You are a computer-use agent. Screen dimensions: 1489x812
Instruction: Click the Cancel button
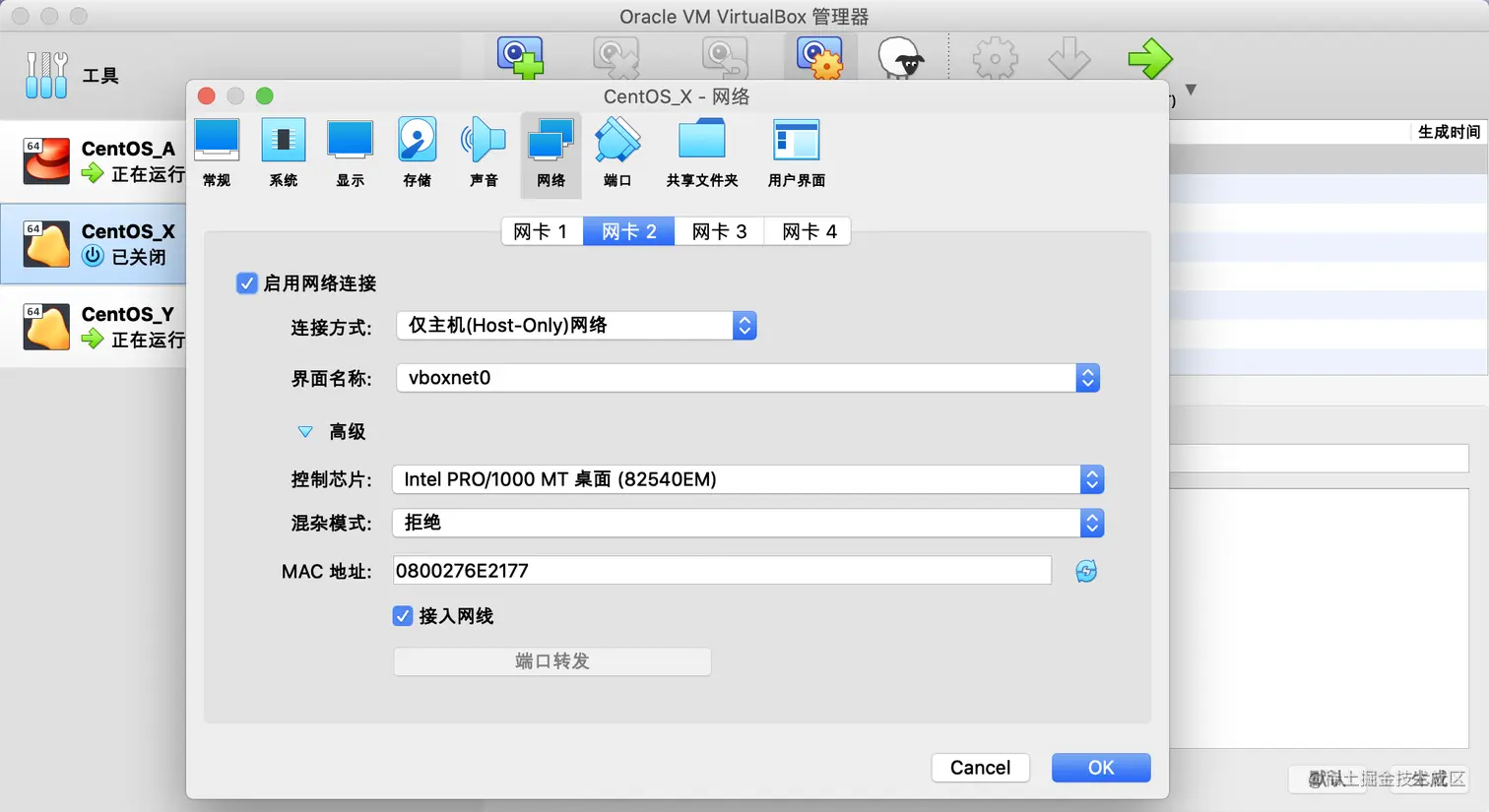pos(980,768)
